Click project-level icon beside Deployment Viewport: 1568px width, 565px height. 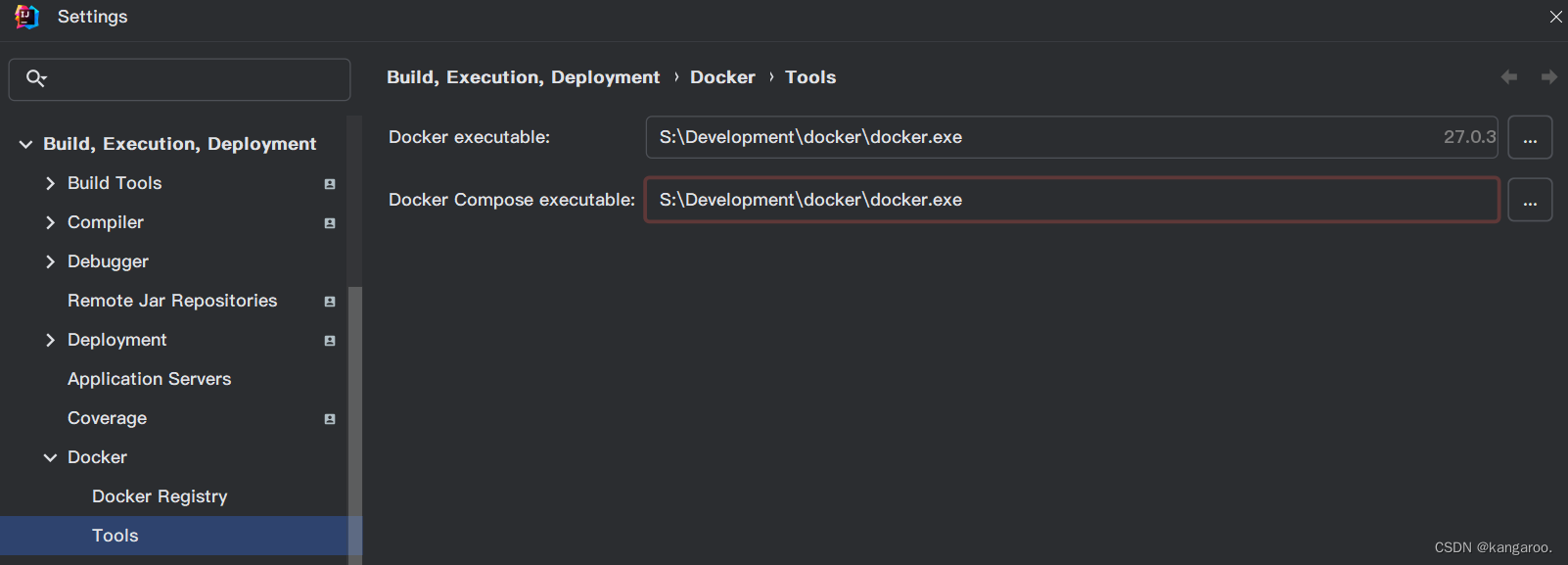tap(330, 341)
